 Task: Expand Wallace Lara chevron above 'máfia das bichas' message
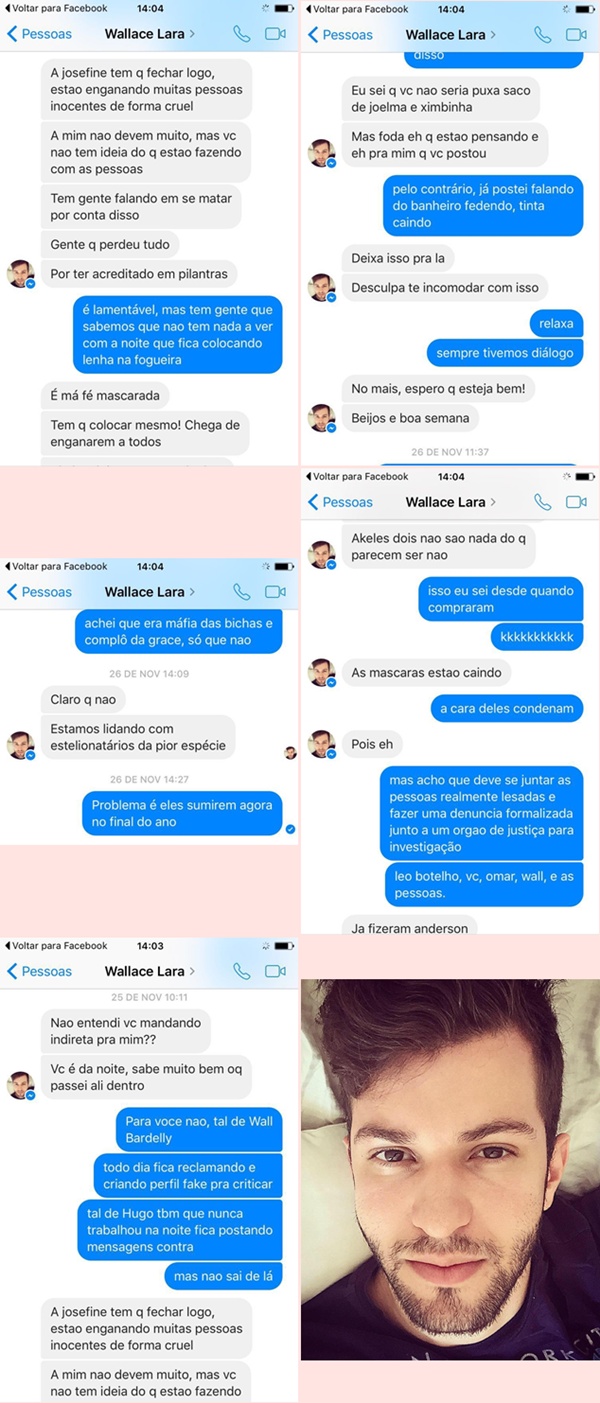192,592
